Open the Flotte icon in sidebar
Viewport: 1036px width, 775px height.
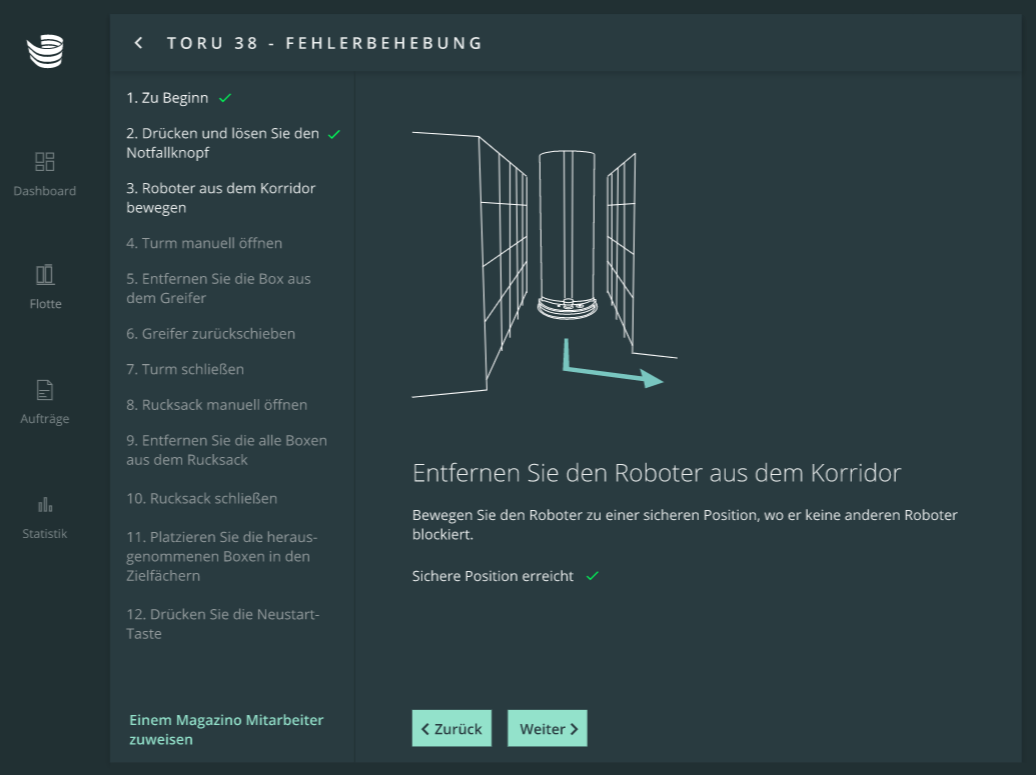[45, 275]
